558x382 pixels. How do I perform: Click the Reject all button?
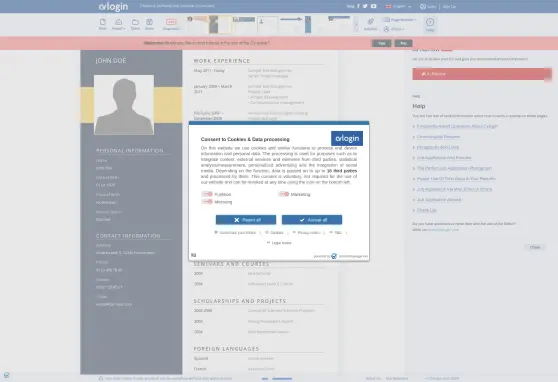tap(246, 220)
